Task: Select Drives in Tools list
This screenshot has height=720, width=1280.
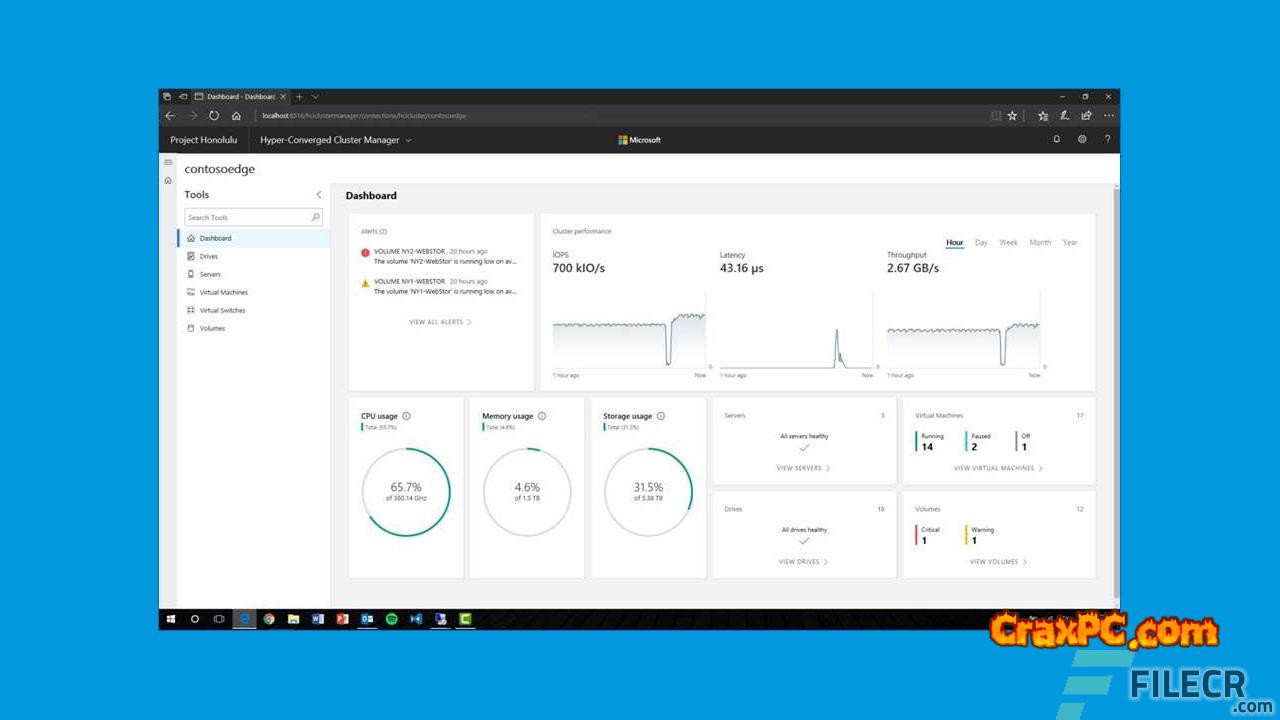Action: pyautogui.click(x=208, y=257)
